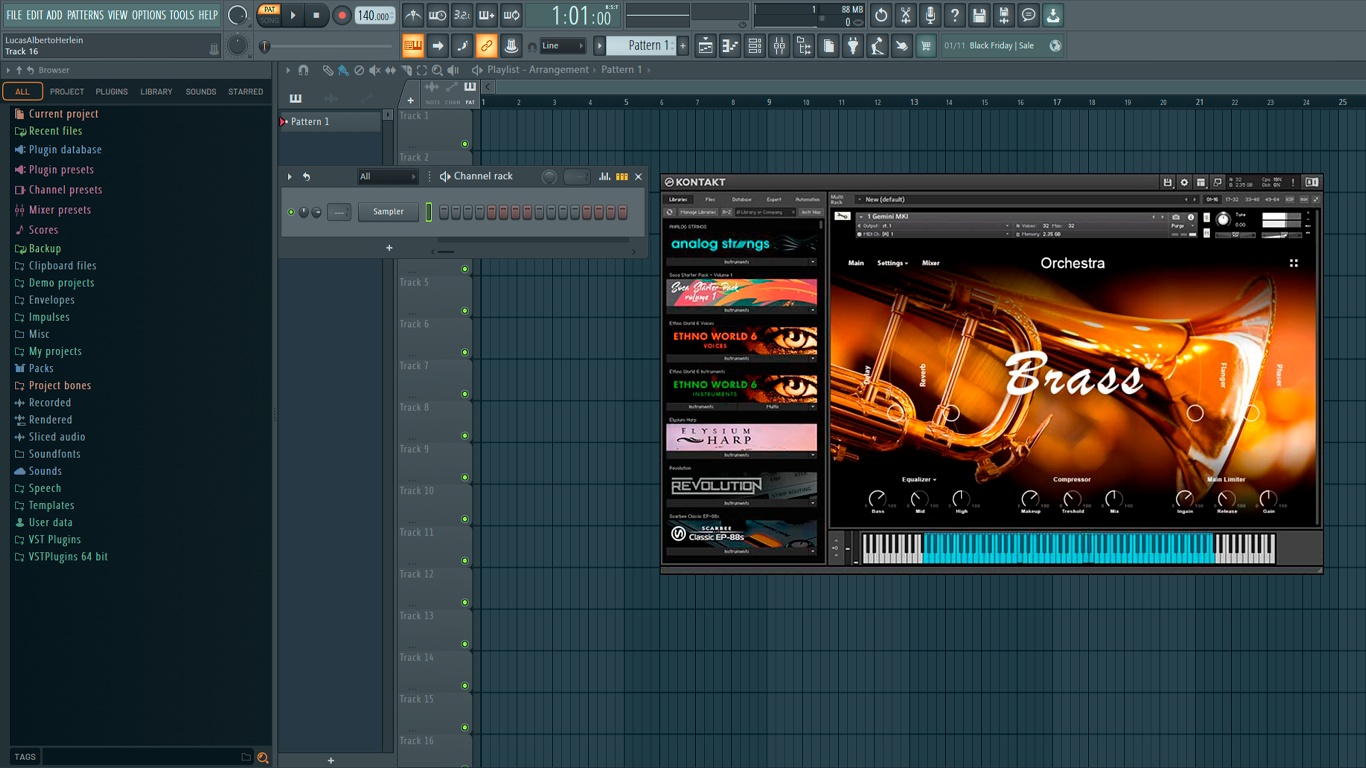Open Packs folder in browser

(41, 368)
